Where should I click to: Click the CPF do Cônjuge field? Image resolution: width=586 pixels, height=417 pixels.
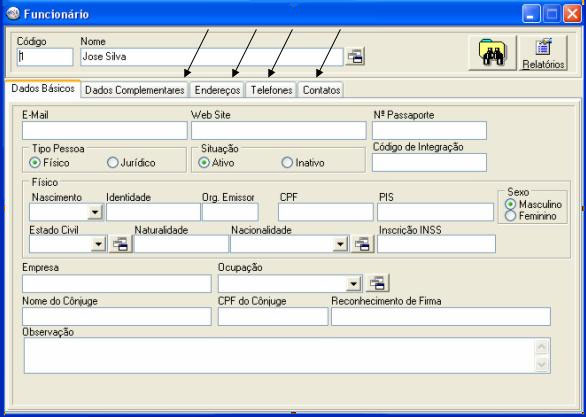pos(273,316)
